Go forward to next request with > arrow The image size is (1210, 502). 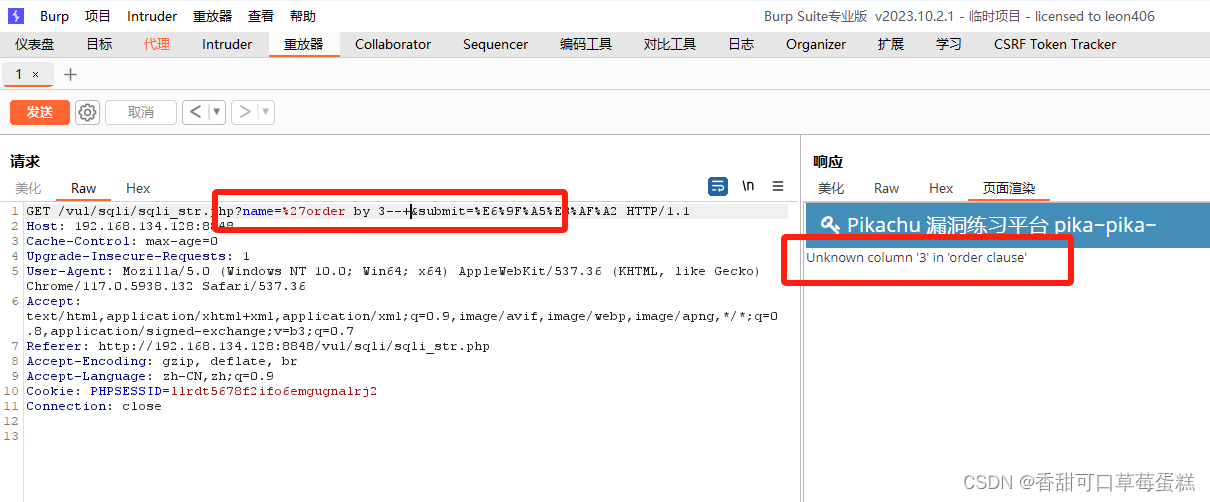pyautogui.click(x=244, y=112)
